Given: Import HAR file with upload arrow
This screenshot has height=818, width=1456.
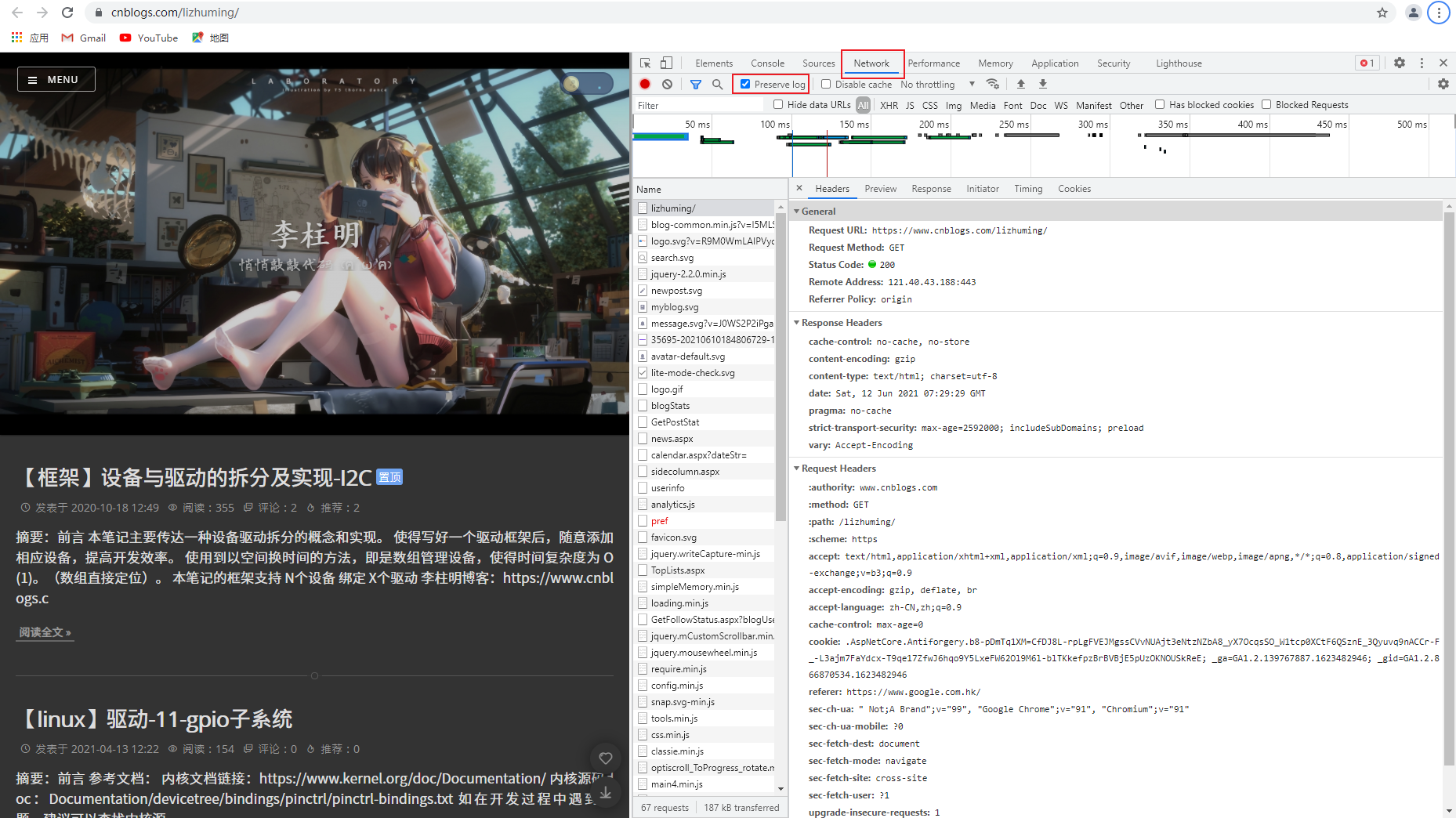Looking at the screenshot, I should pyautogui.click(x=1020, y=84).
